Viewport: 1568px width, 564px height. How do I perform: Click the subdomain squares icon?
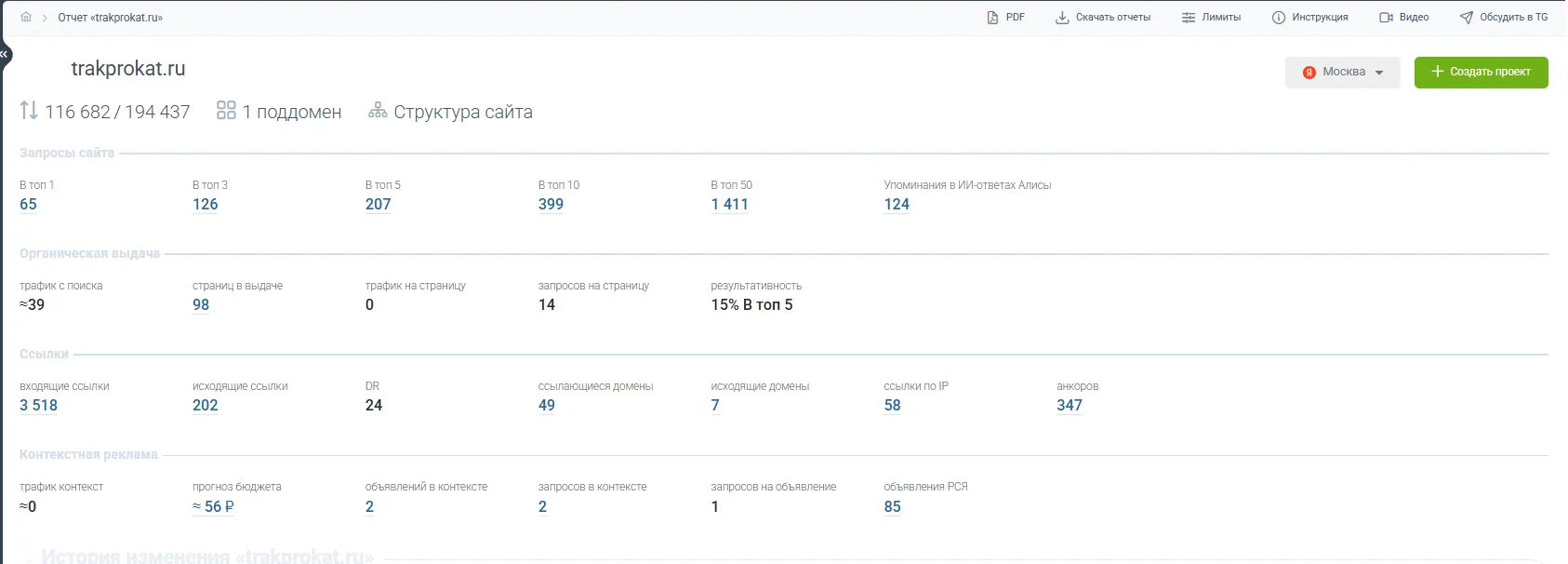pyautogui.click(x=226, y=111)
